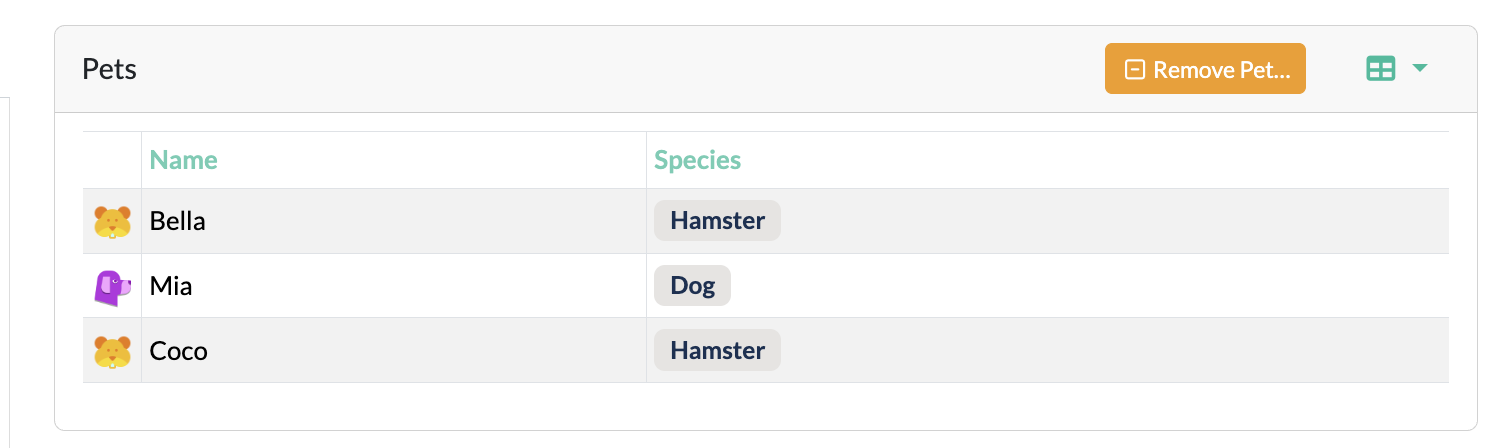This screenshot has width=1490, height=448.
Task: Open the view mode dropdown arrow
Action: coord(1419,68)
